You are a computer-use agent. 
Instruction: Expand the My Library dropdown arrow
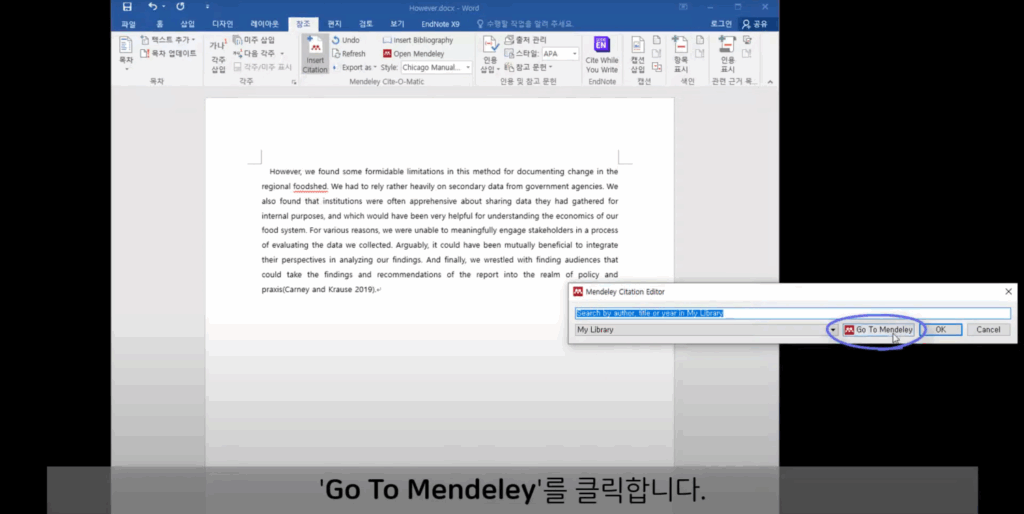tap(833, 330)
